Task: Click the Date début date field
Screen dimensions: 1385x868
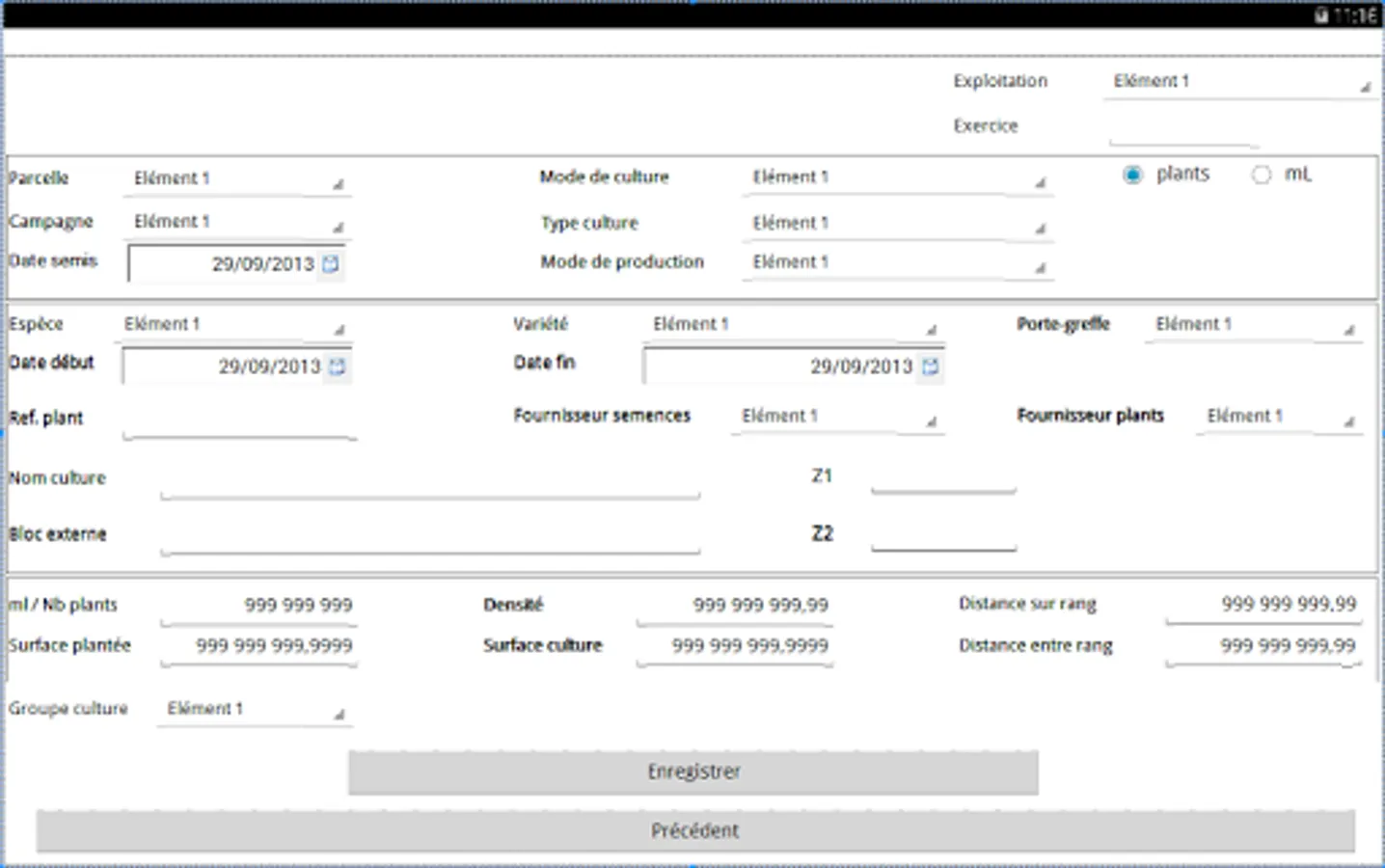Action: (236, 366)
